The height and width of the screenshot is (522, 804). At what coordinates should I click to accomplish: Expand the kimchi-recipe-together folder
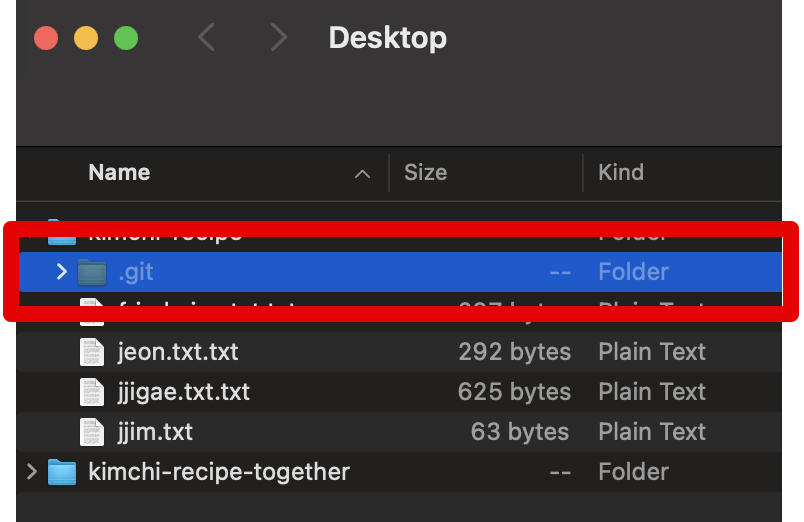[32, 471]
